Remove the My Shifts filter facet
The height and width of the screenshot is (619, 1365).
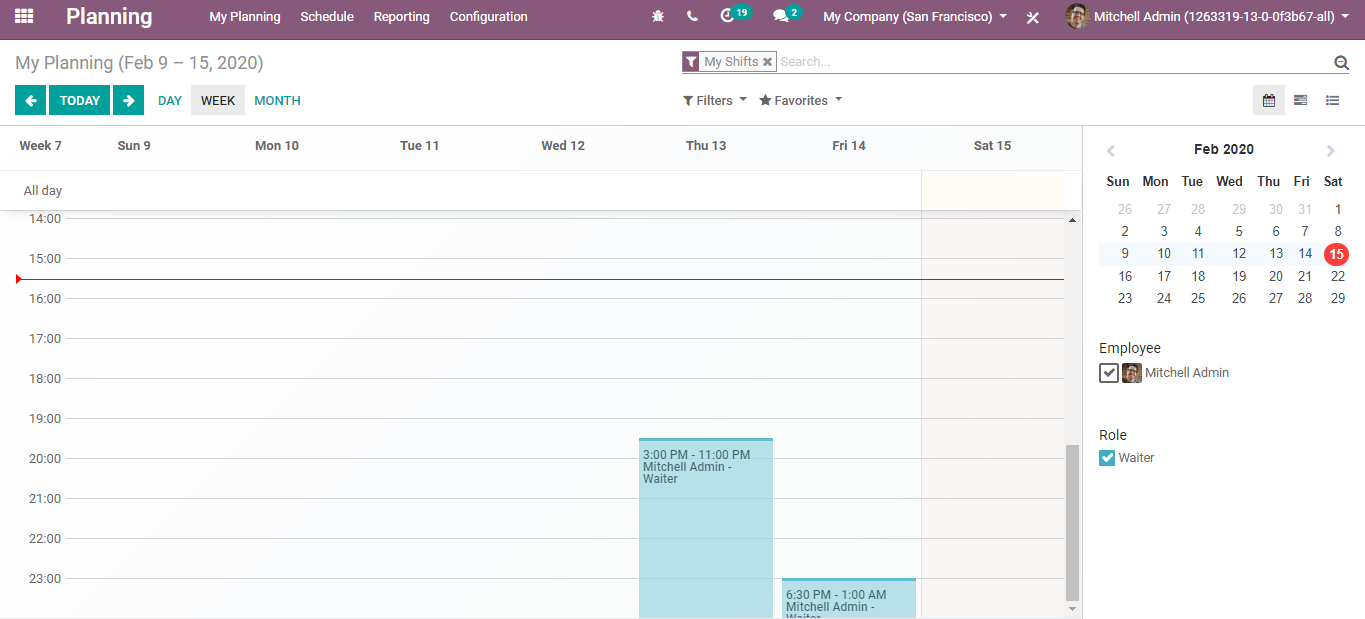767,62
